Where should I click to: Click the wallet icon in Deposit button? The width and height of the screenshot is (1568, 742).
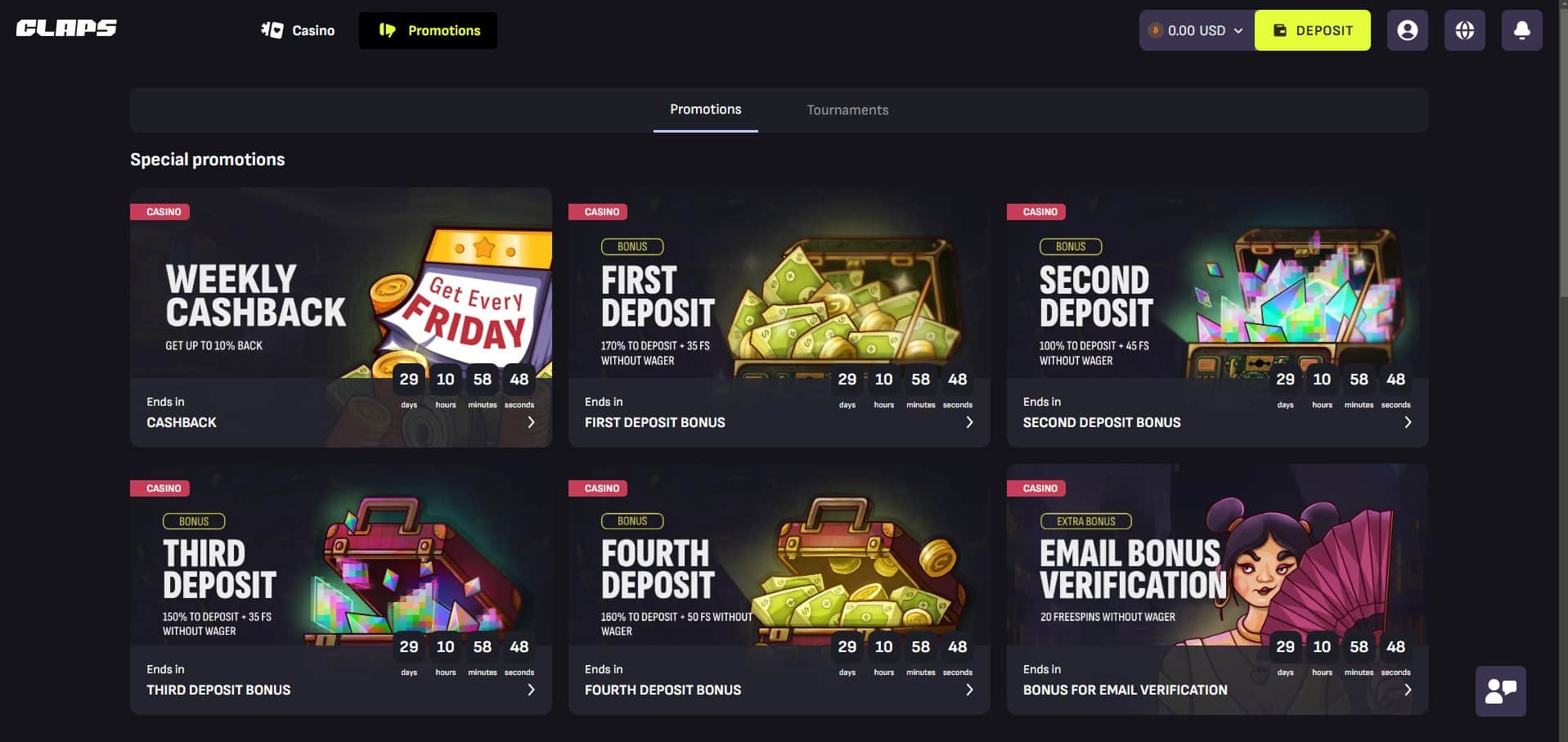[x=1280, y=30]
